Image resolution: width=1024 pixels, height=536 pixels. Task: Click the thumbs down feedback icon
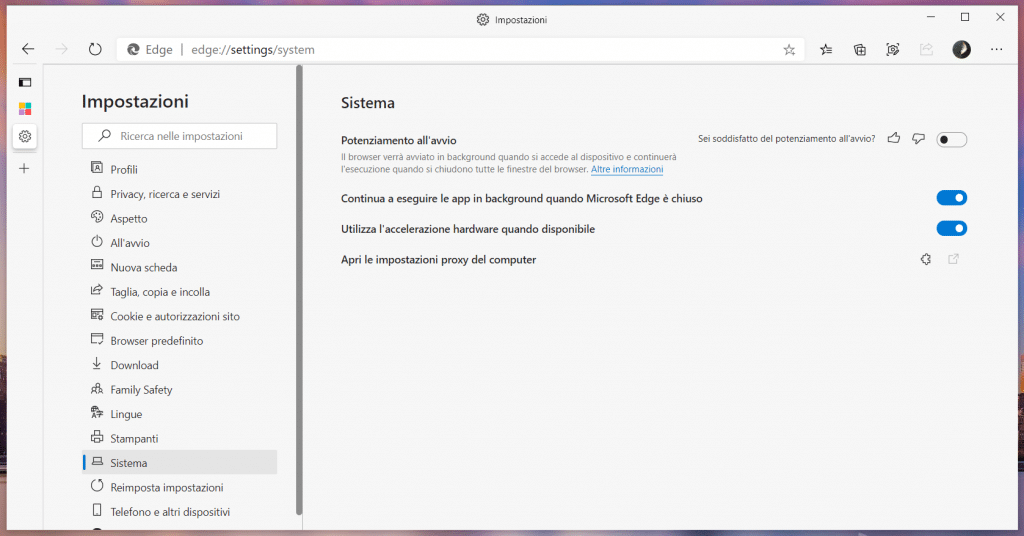coord(918,139)
